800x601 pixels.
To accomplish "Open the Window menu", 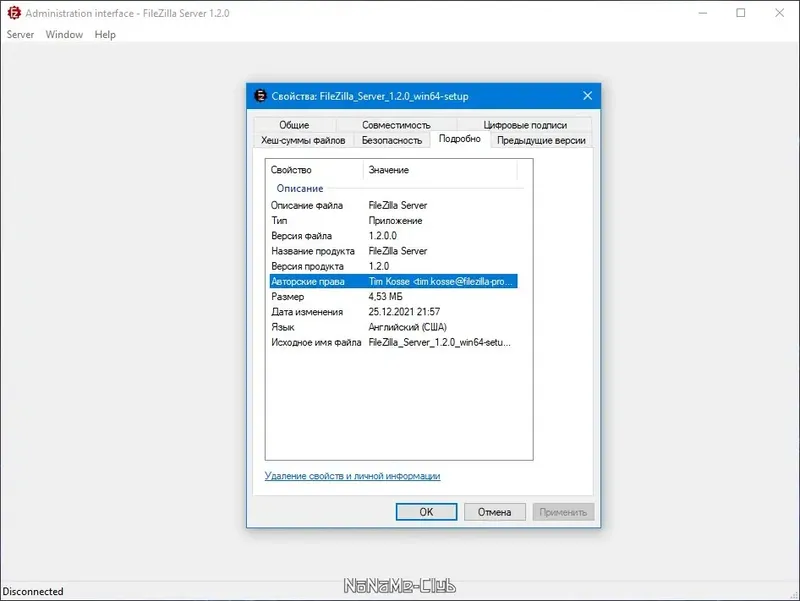I will [64, 34].
